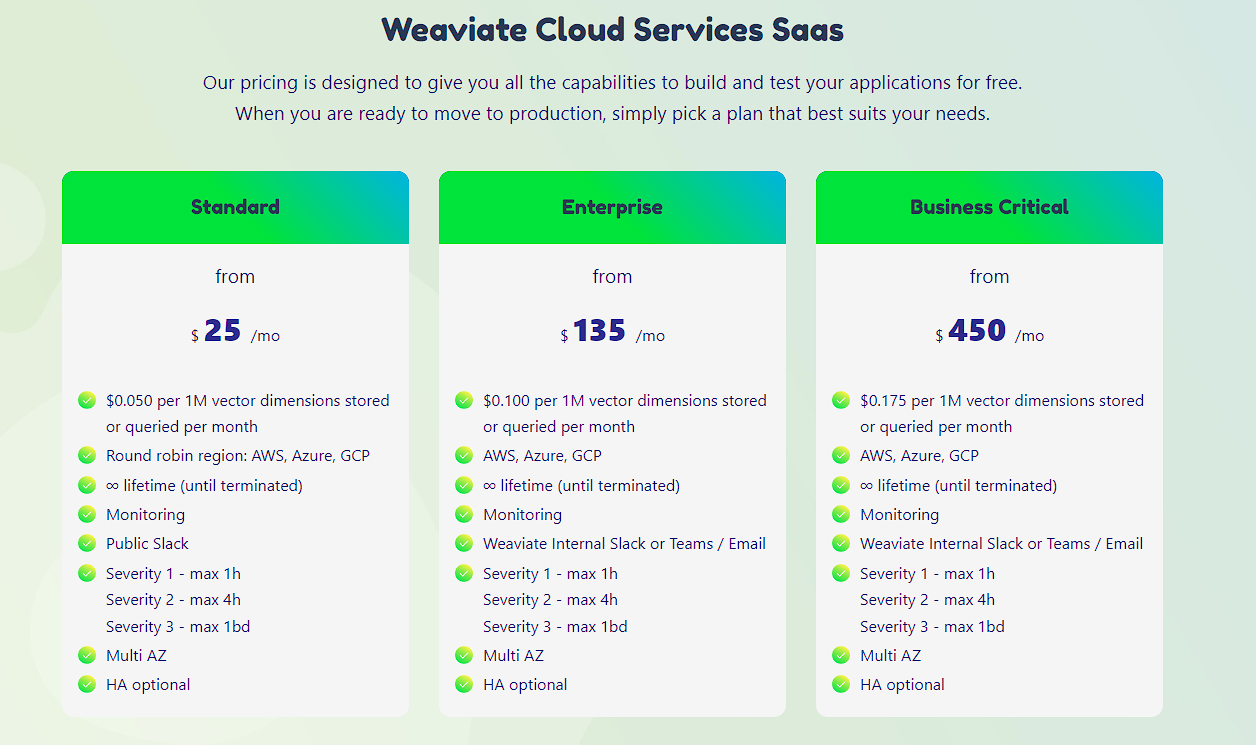
Task: Click the checkmark beside Business Critical's AWS, Azure, GCP
Action: (841, 455)
